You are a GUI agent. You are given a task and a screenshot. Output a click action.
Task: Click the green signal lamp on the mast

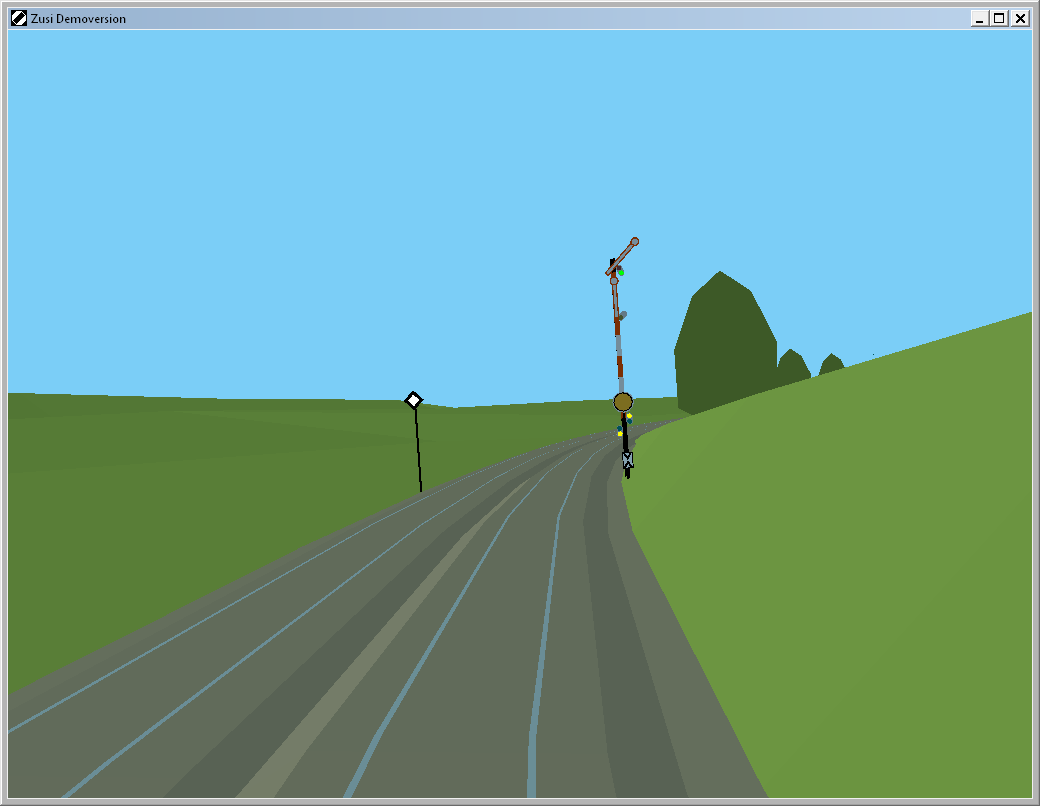coord(621,273)
